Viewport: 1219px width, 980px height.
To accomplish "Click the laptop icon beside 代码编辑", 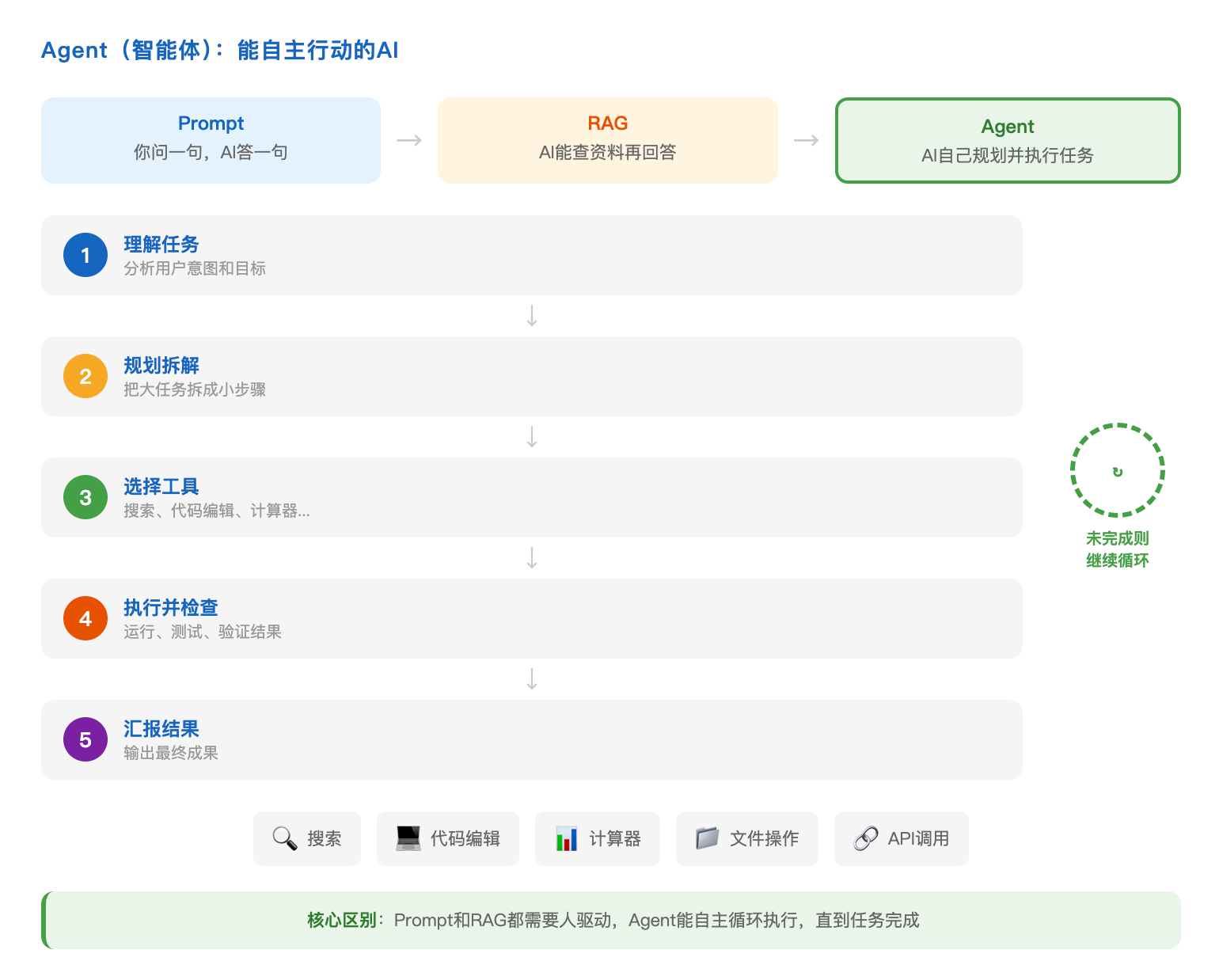I will tap(408, 838).
